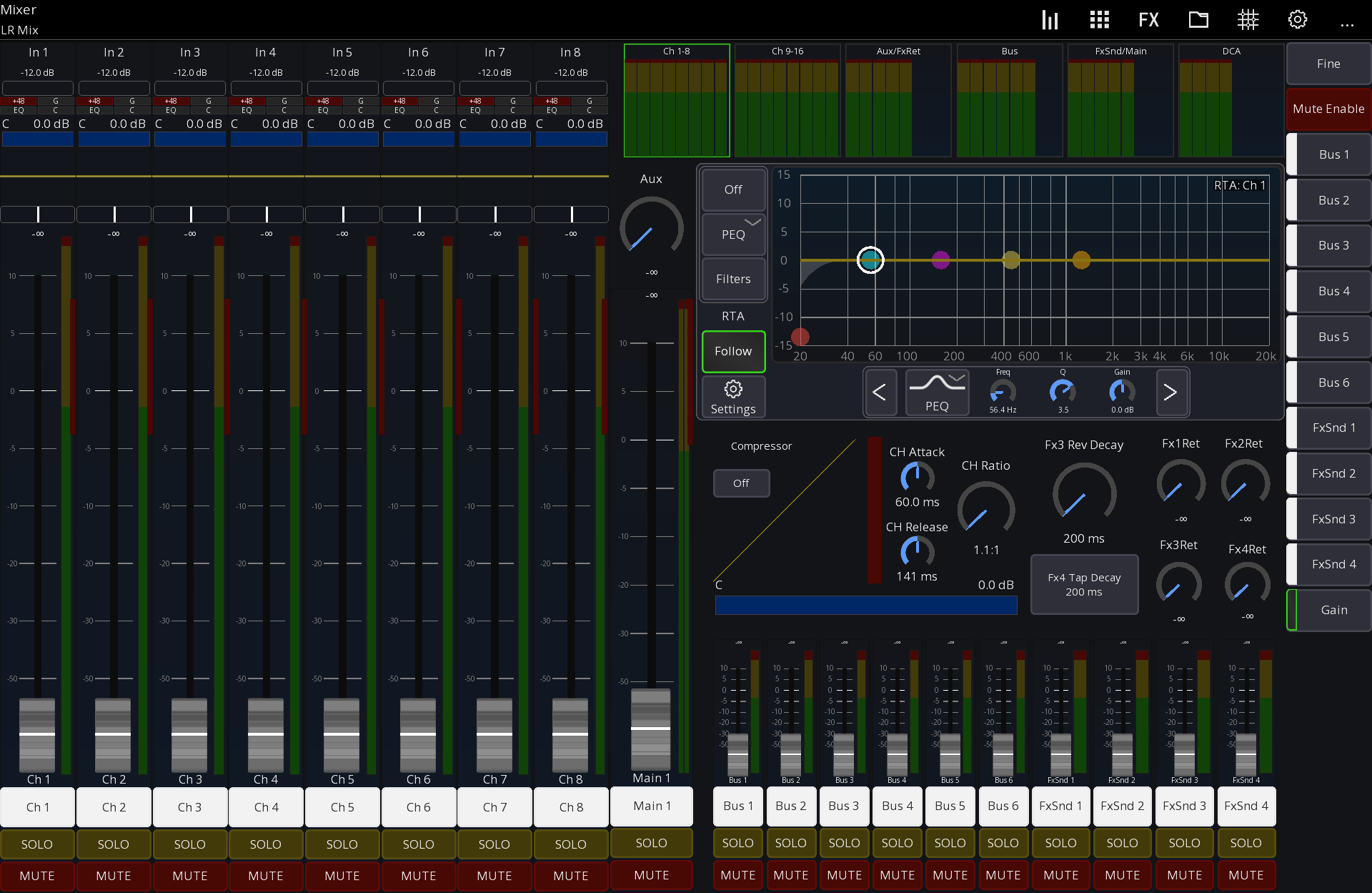
Task: Toggle RTA Follow button
Action: [x=733, y=351]
